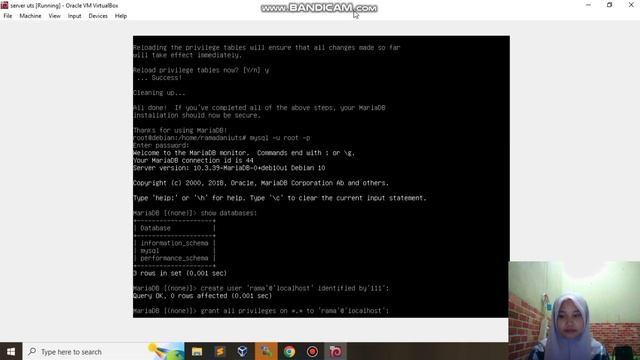Click the 'information_schema' database row
640x360 pixels.
click(x=174, y=243)
